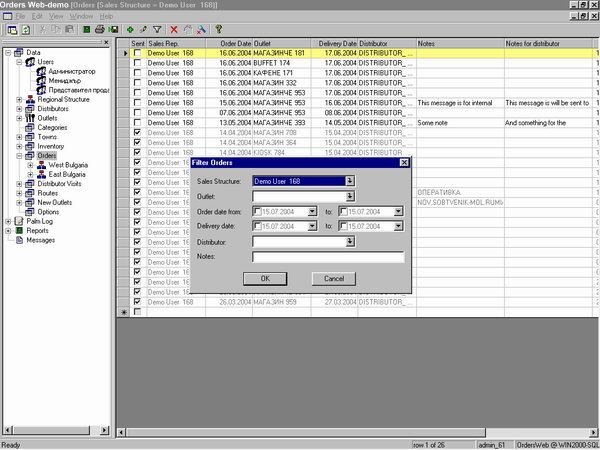The width and height of the screenshot is (600, 450).
Task: Click the Notes text field
Action: tap(328, 257)
